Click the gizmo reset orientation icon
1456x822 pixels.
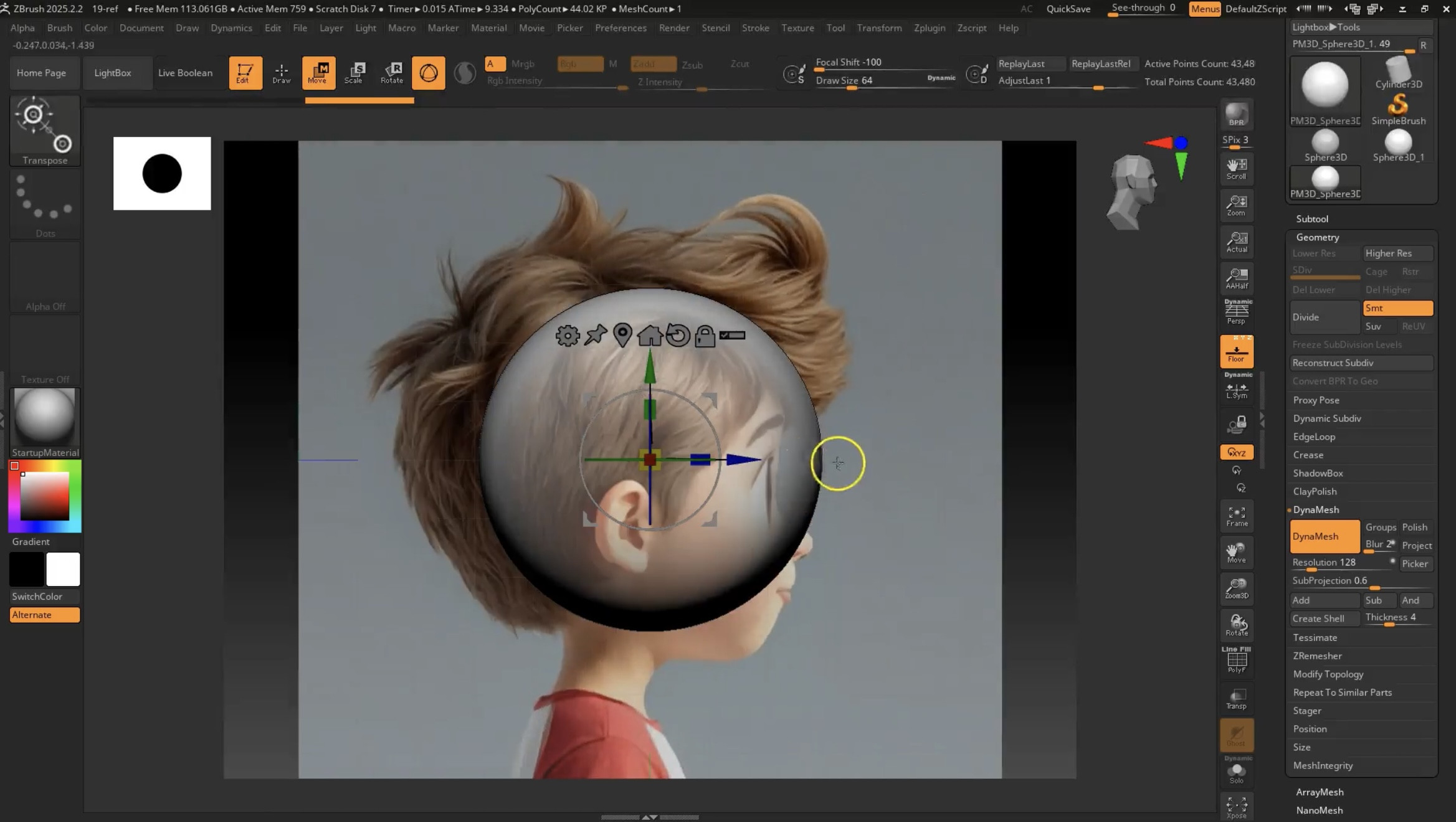(x=678, y=335)
